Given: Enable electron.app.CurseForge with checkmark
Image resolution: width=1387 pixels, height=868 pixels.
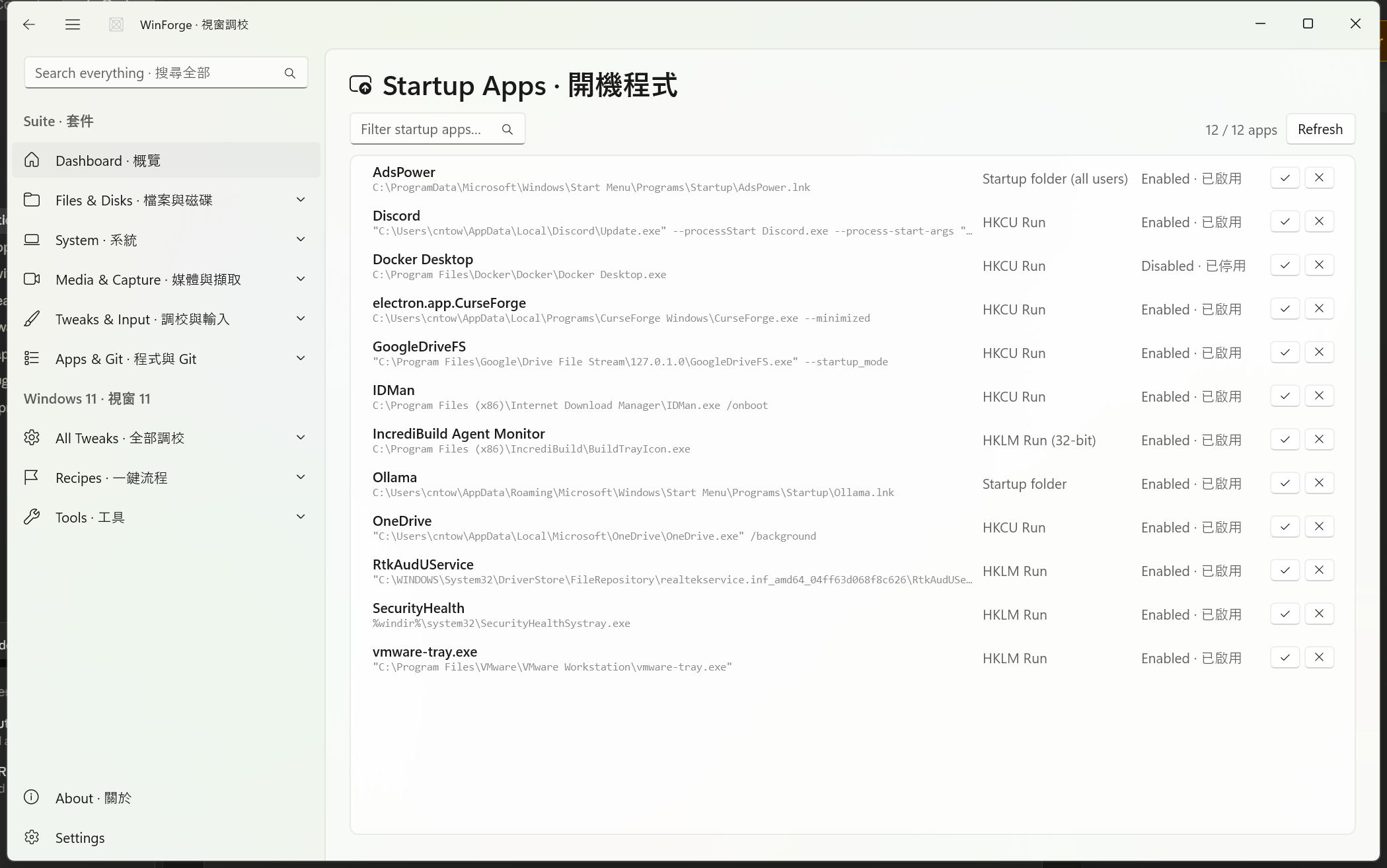Looking at the screenshot, I should [1285, 308].
